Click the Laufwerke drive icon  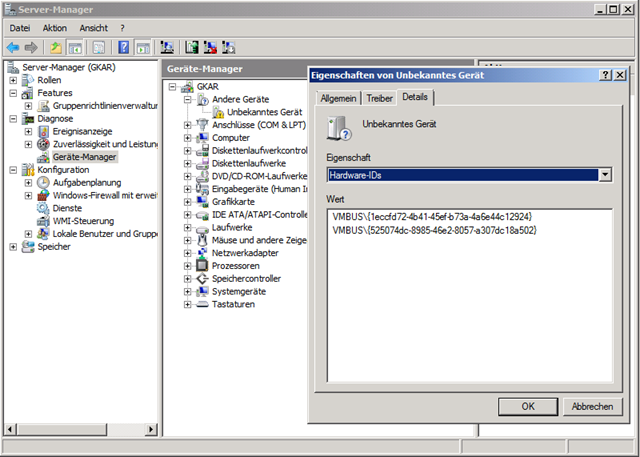click(x=202, y=228)
